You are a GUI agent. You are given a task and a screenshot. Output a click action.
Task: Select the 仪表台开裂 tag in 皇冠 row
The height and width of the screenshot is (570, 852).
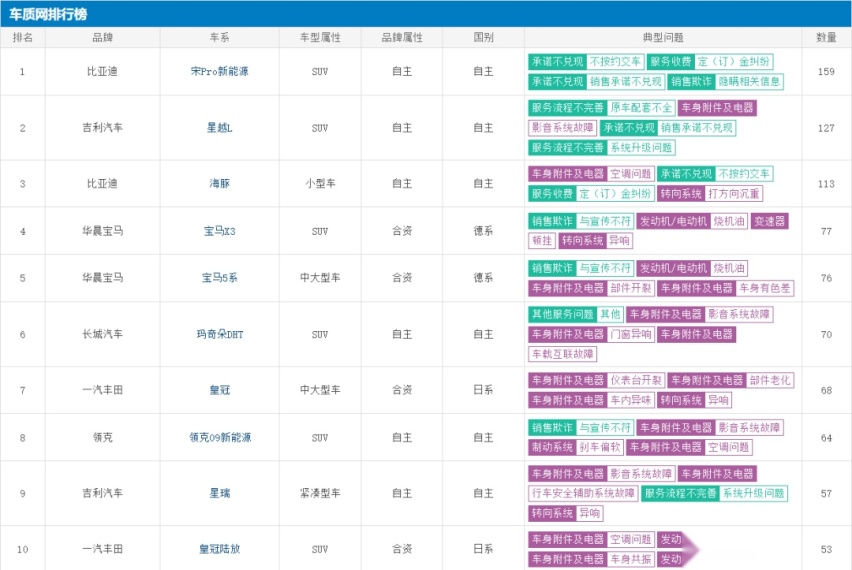[635, 380]
